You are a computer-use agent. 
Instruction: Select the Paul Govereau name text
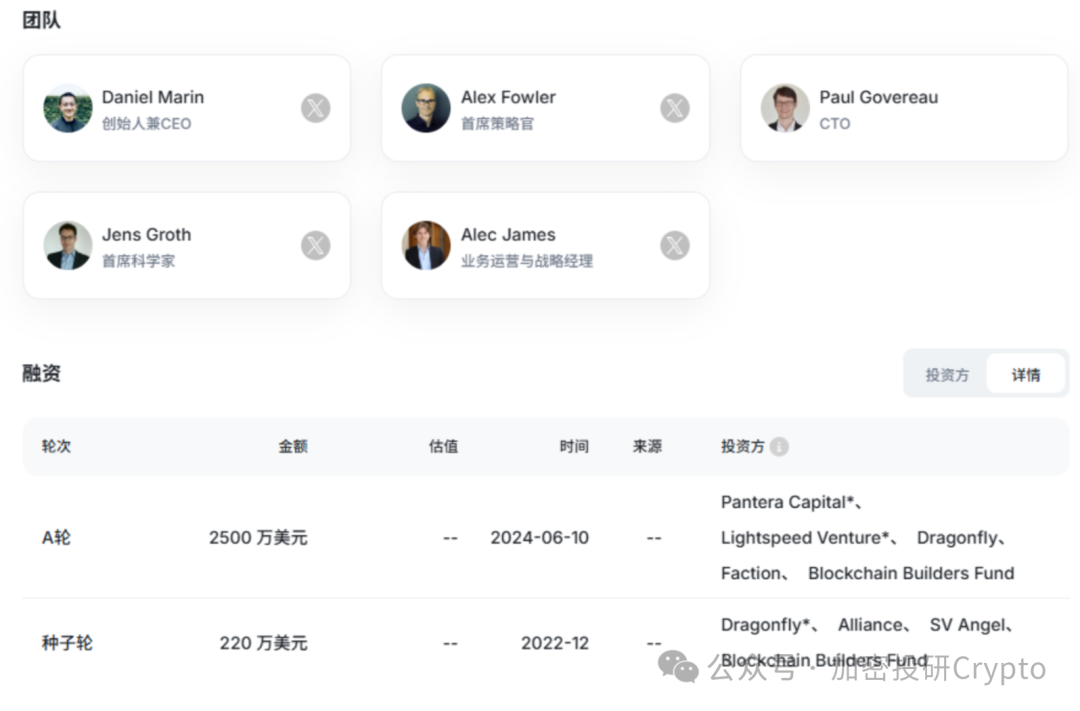[879, 97]
